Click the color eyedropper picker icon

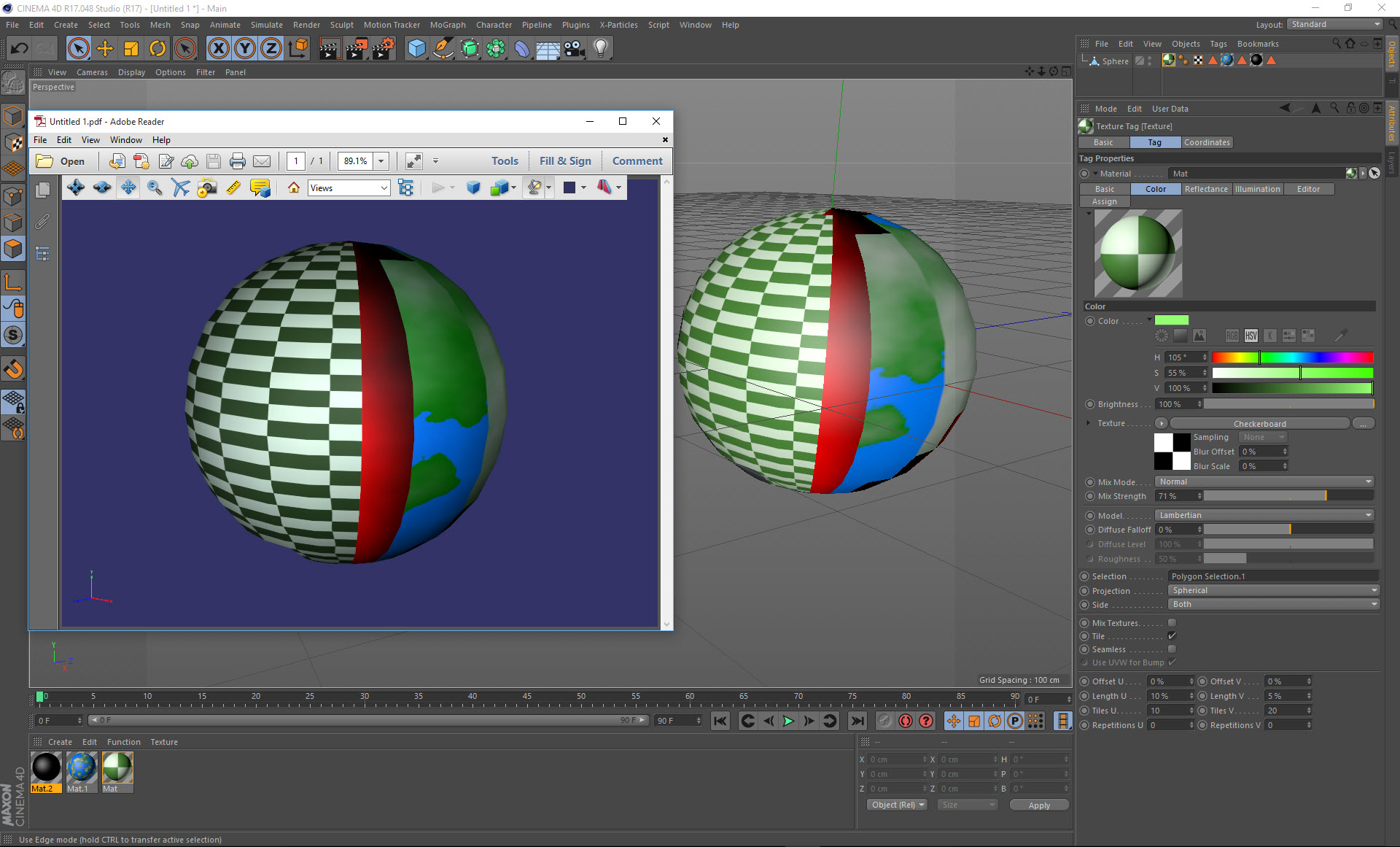coord(1341,336)
